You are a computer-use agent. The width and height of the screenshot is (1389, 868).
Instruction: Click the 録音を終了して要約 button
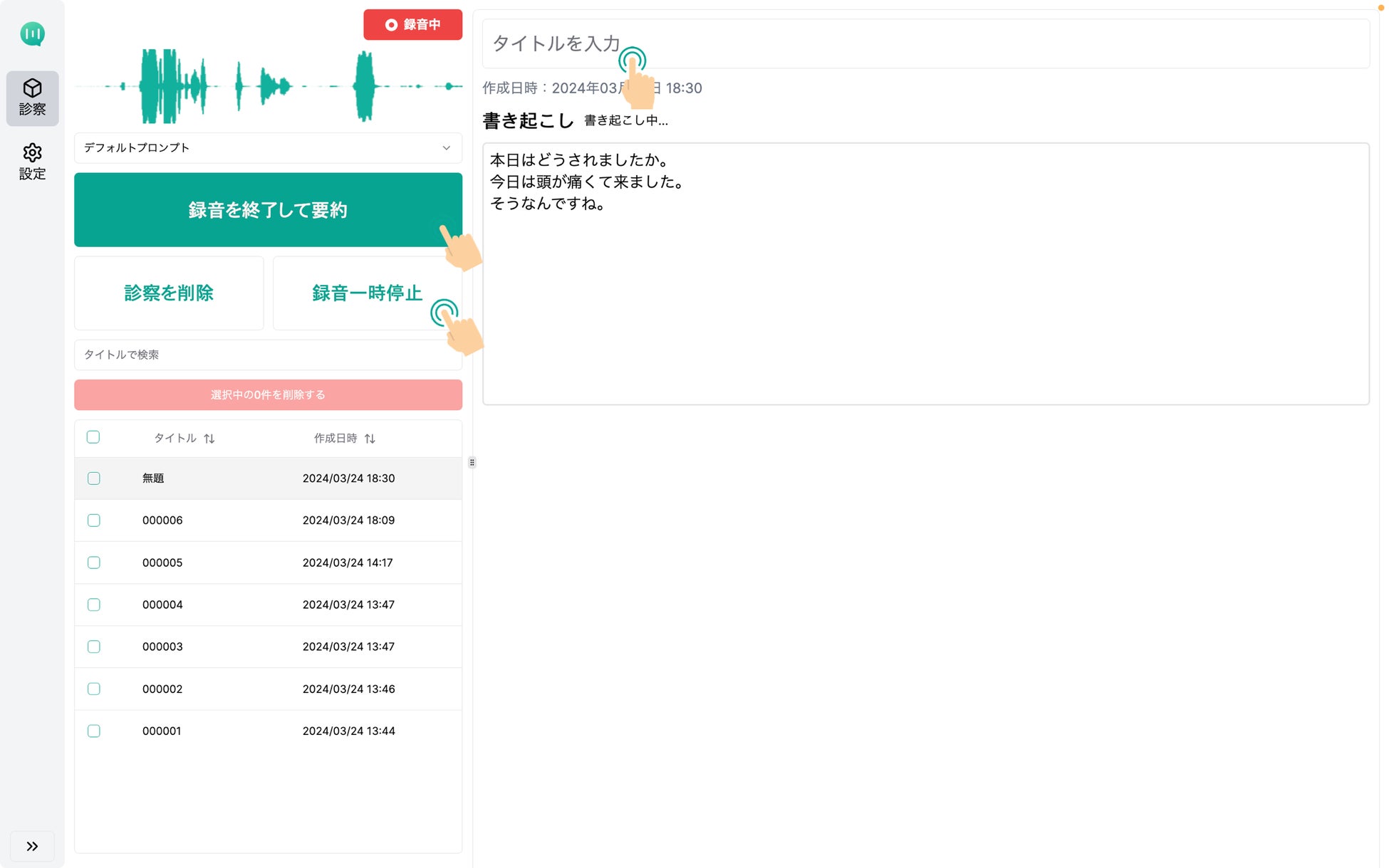coord(268,210)
